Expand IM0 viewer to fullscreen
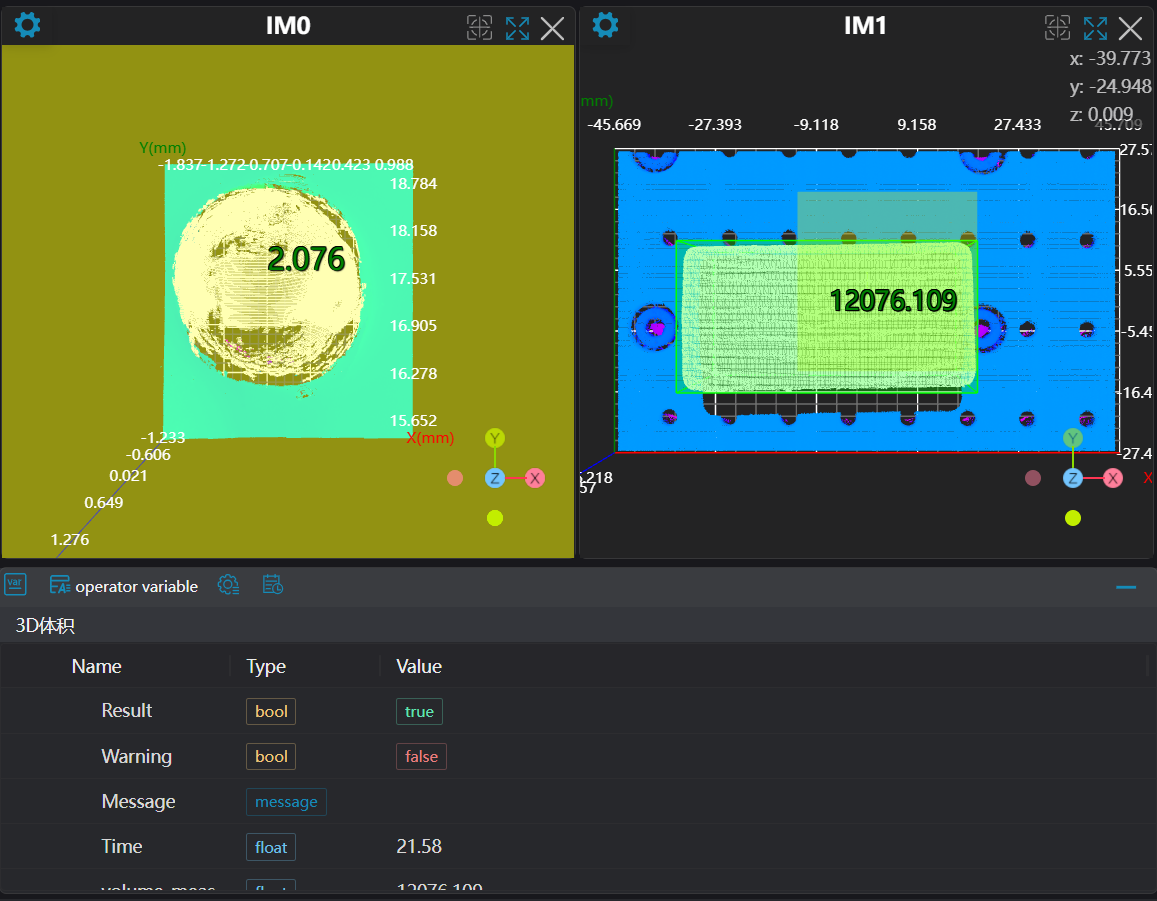 [x=517, y=28]
